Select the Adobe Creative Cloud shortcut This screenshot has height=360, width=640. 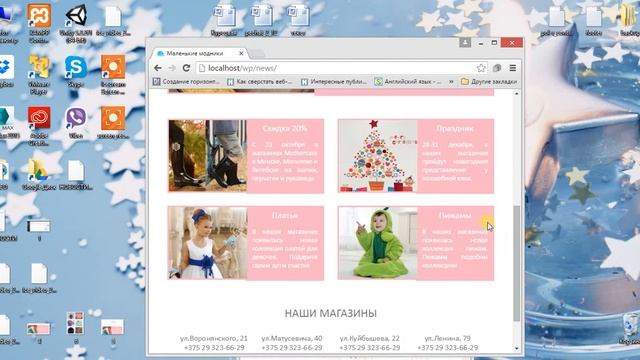pos(39,126)
